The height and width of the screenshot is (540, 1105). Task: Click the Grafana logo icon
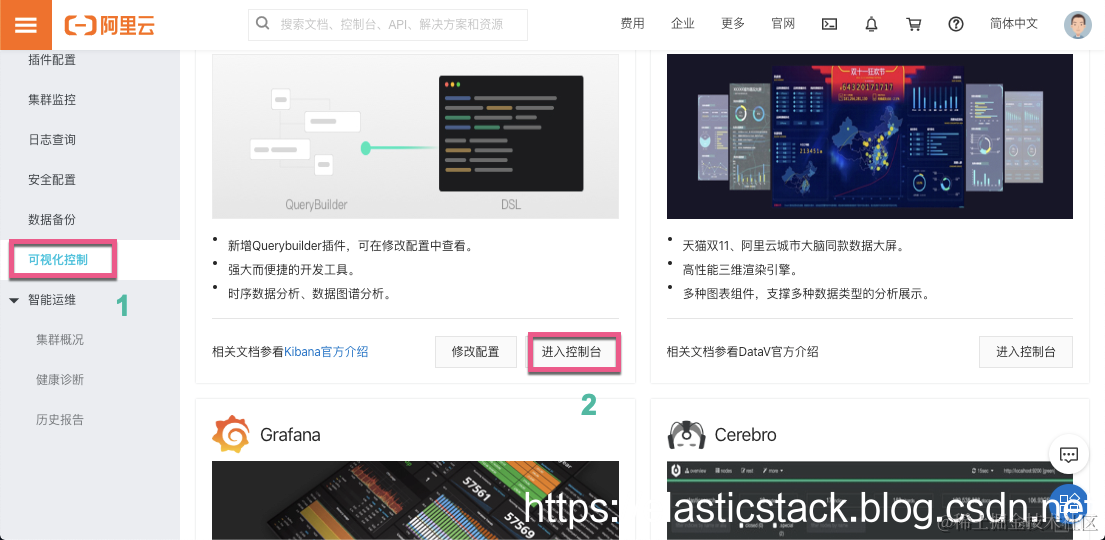point(230,434)
